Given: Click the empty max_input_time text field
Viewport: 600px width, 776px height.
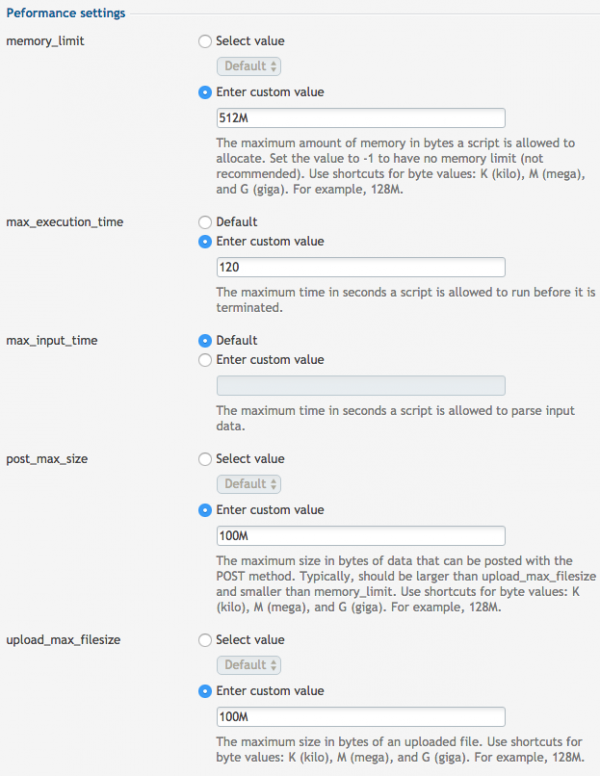Looking at the screenshot, I should [361, 386].
